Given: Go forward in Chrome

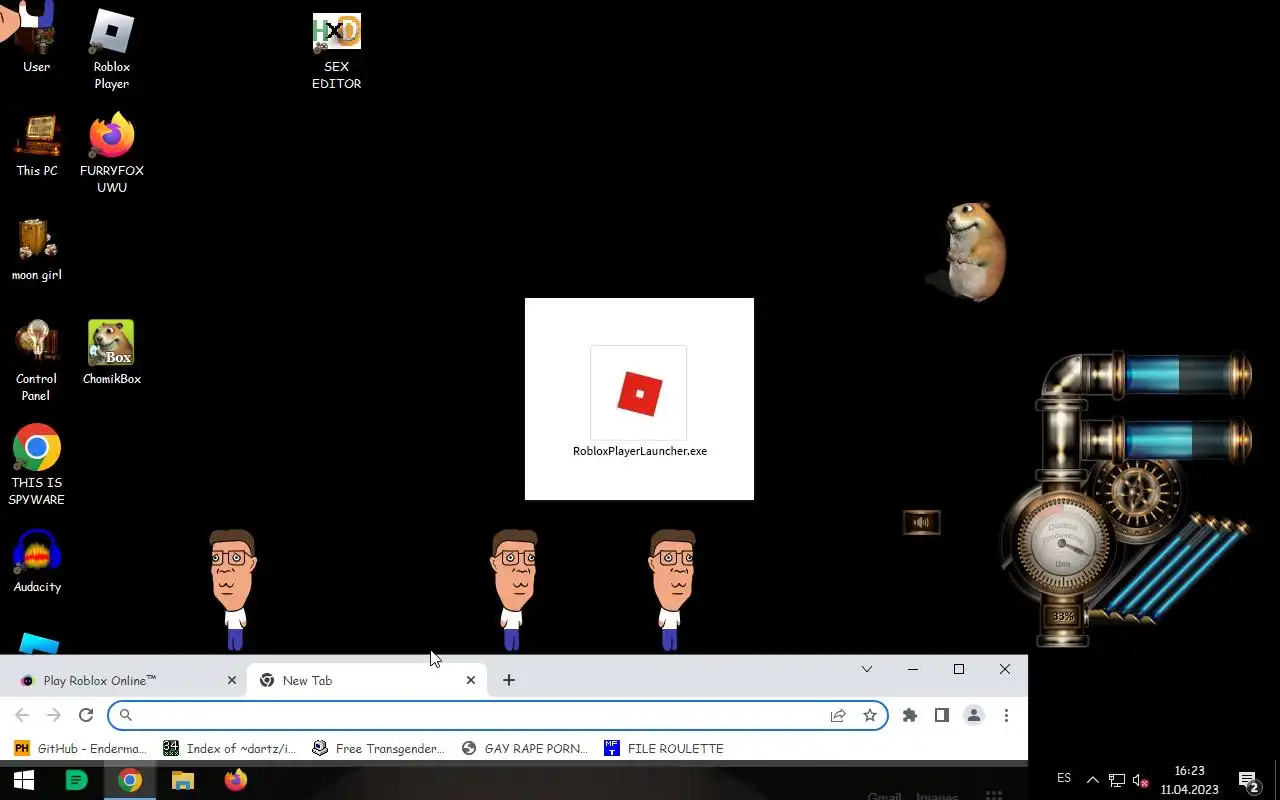Looking at the screenshot, I should click(54, 715).
